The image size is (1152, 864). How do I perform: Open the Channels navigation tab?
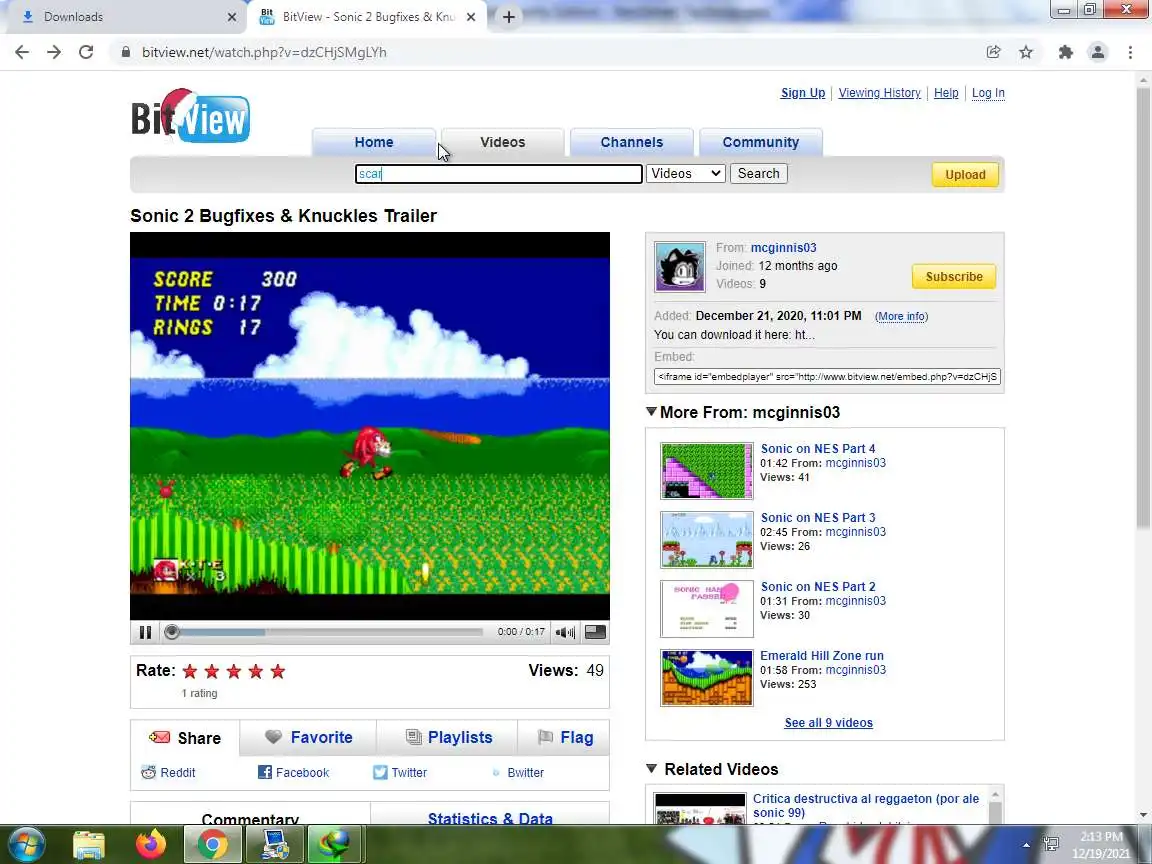click(x=632, y=142)
